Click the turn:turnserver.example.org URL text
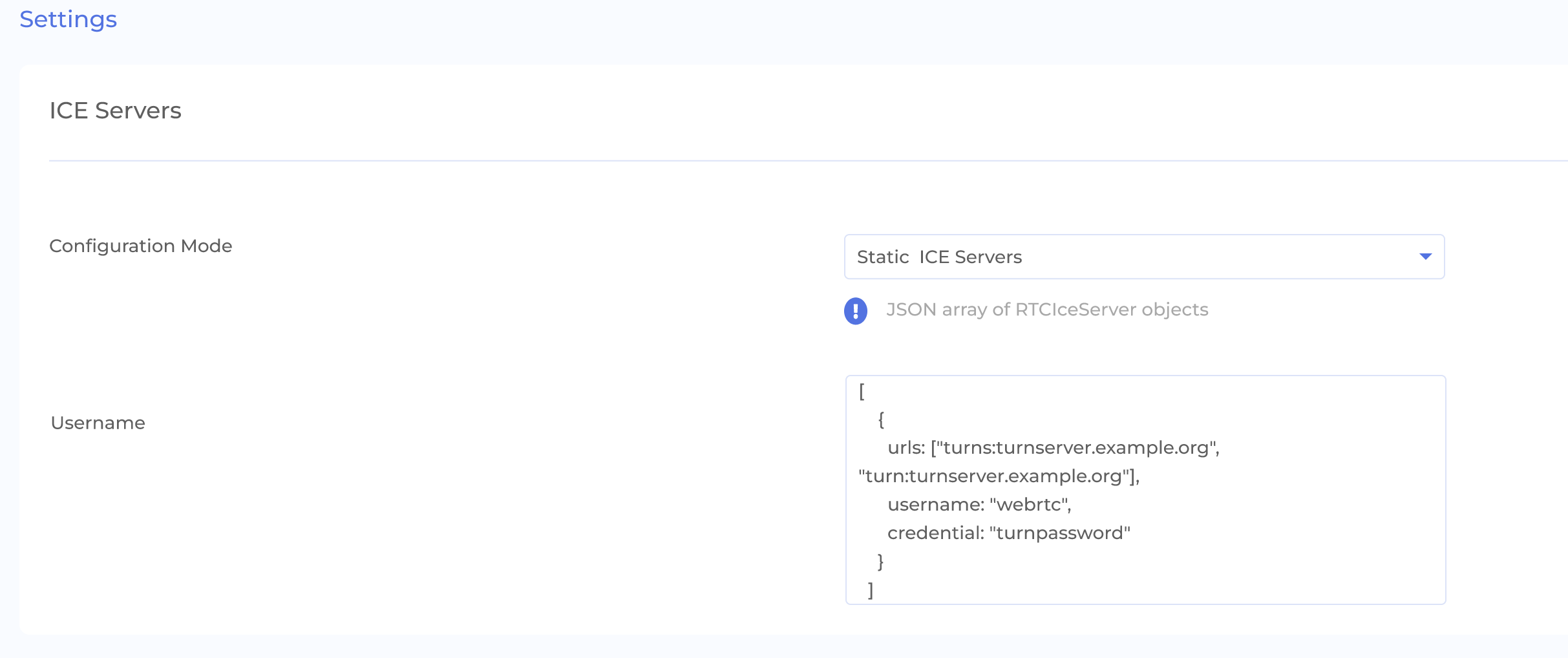The image size is (1568, 658). coord(999,476)
